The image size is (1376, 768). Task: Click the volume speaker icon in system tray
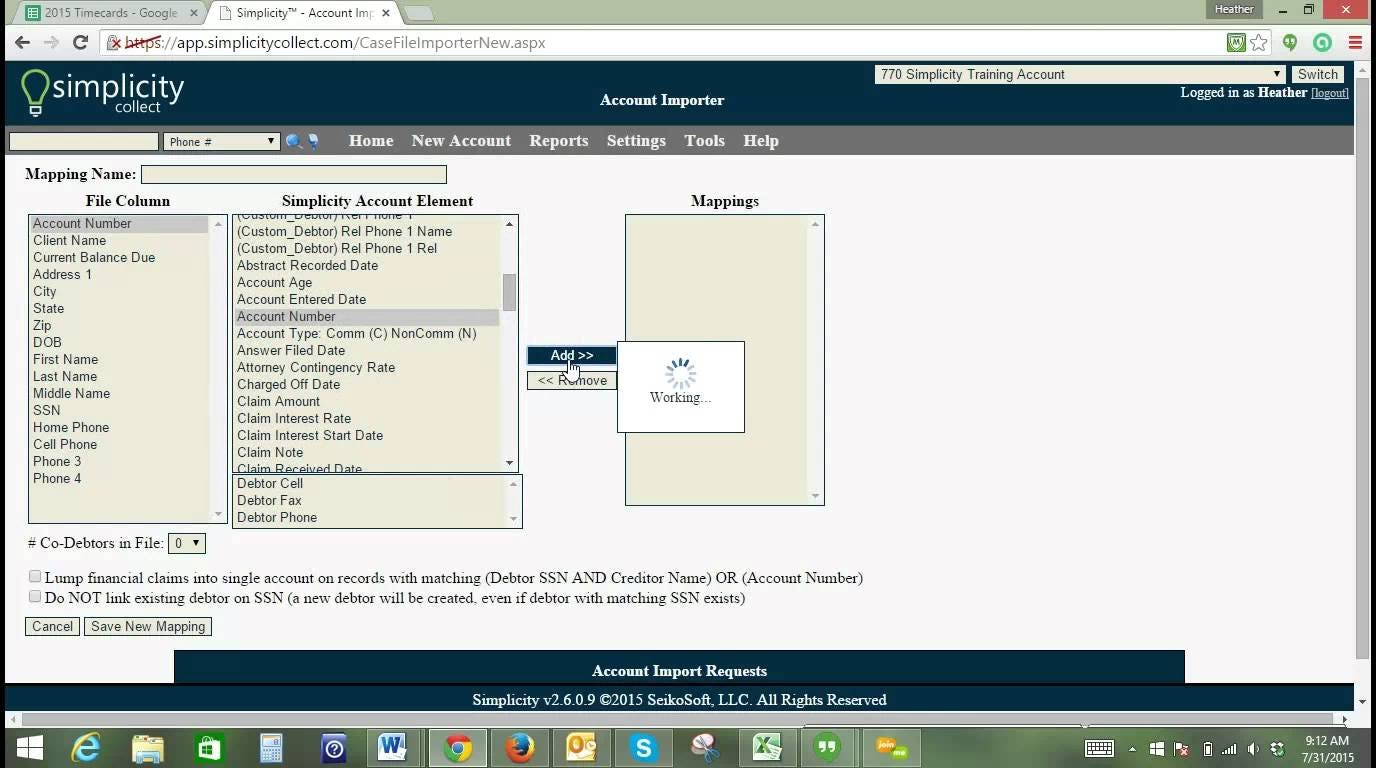point(1253,749)
